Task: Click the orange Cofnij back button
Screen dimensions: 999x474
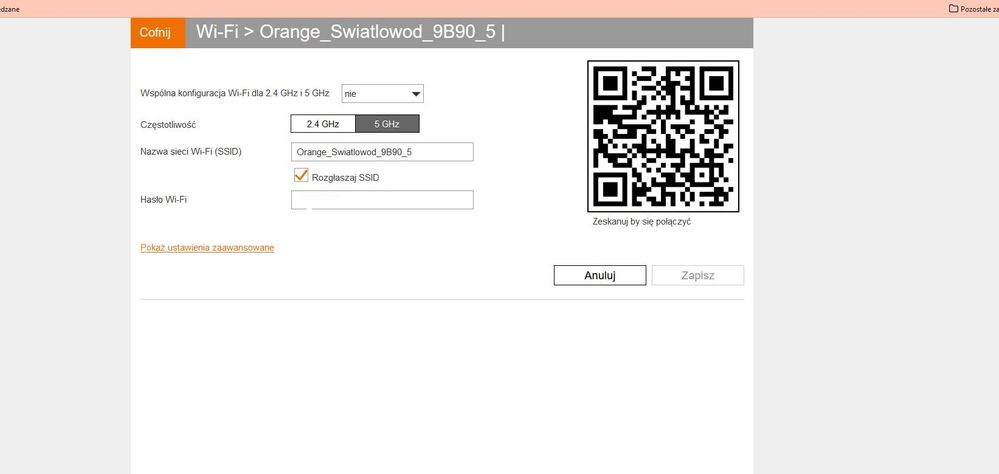Action: click(x=158, y=33)
